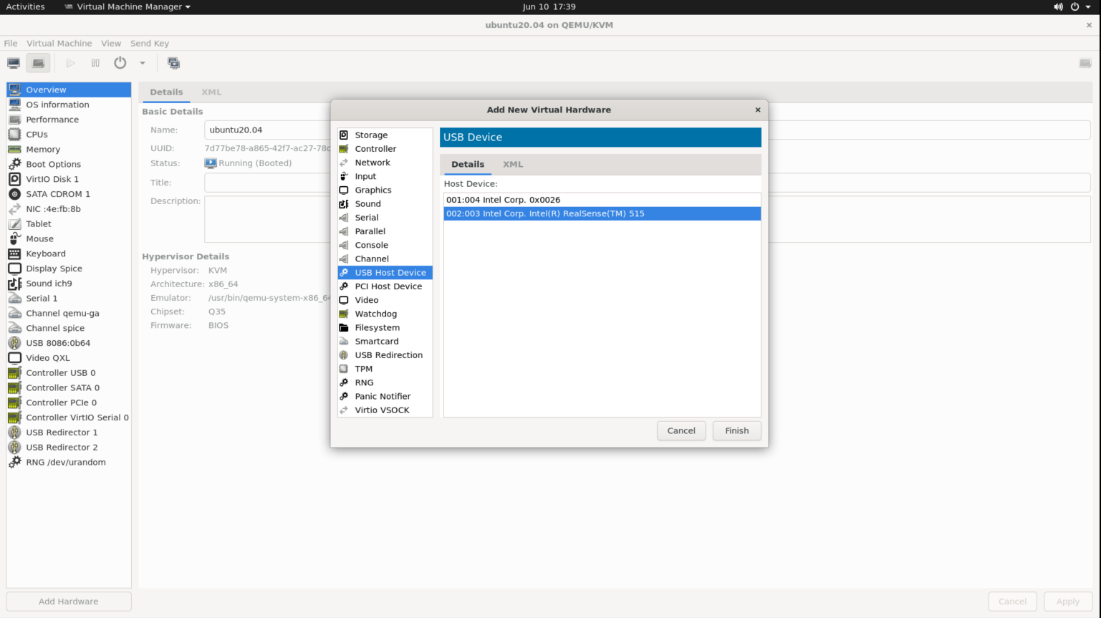Select Controller in hardware type list
Image resolution: width=1101 pixels, height=618 pixels.
tap(385, 149)
